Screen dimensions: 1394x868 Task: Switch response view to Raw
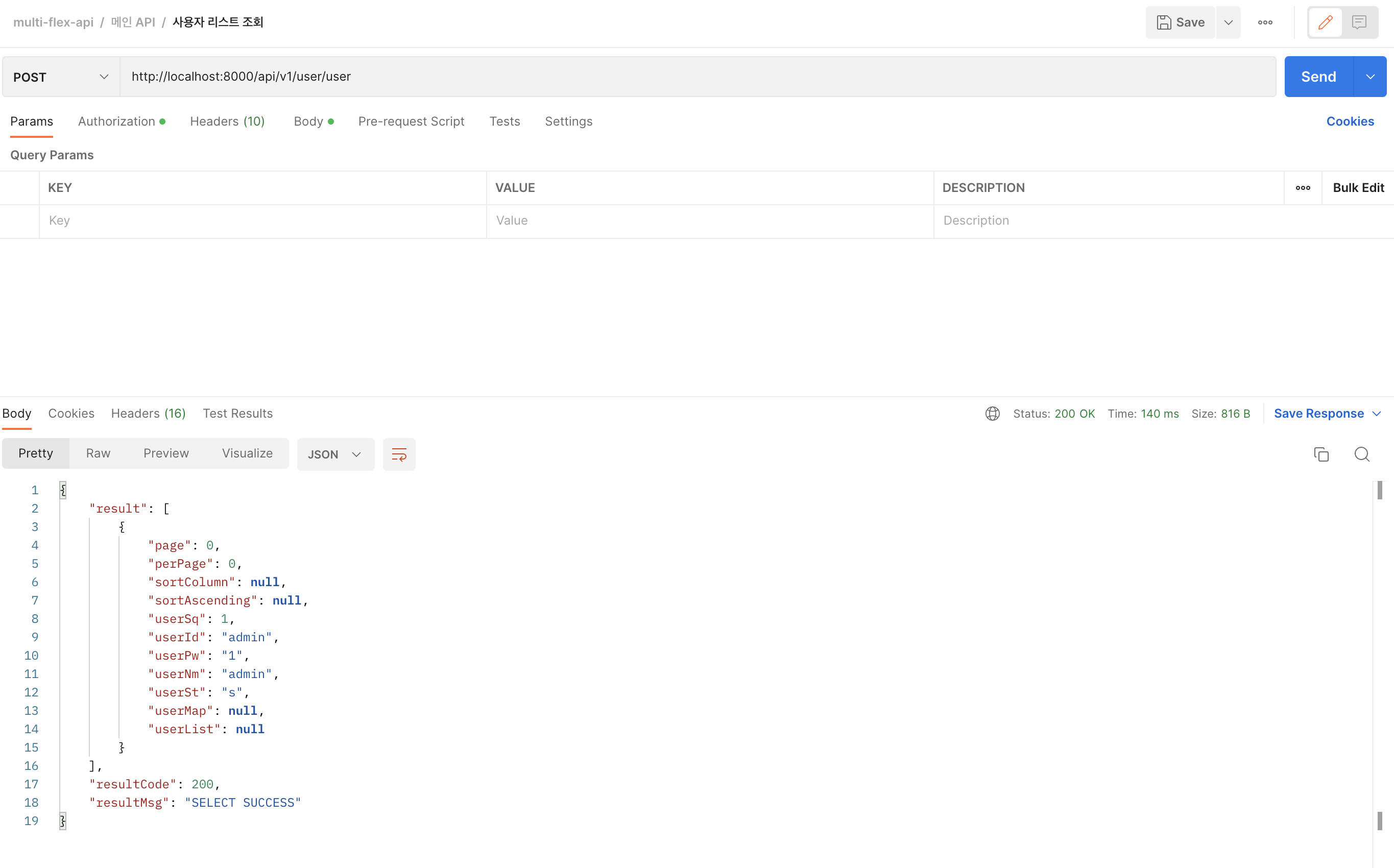click(x=98, y=453)
